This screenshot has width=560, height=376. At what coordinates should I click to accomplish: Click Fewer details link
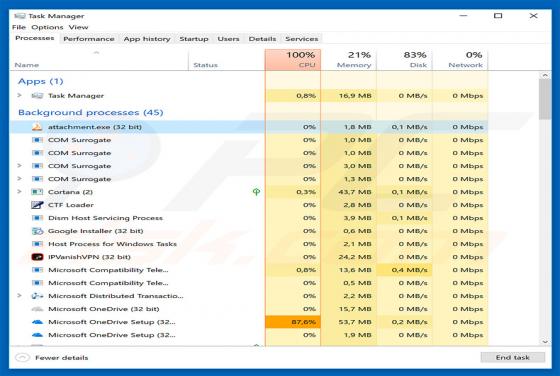[x=61, y=358]
